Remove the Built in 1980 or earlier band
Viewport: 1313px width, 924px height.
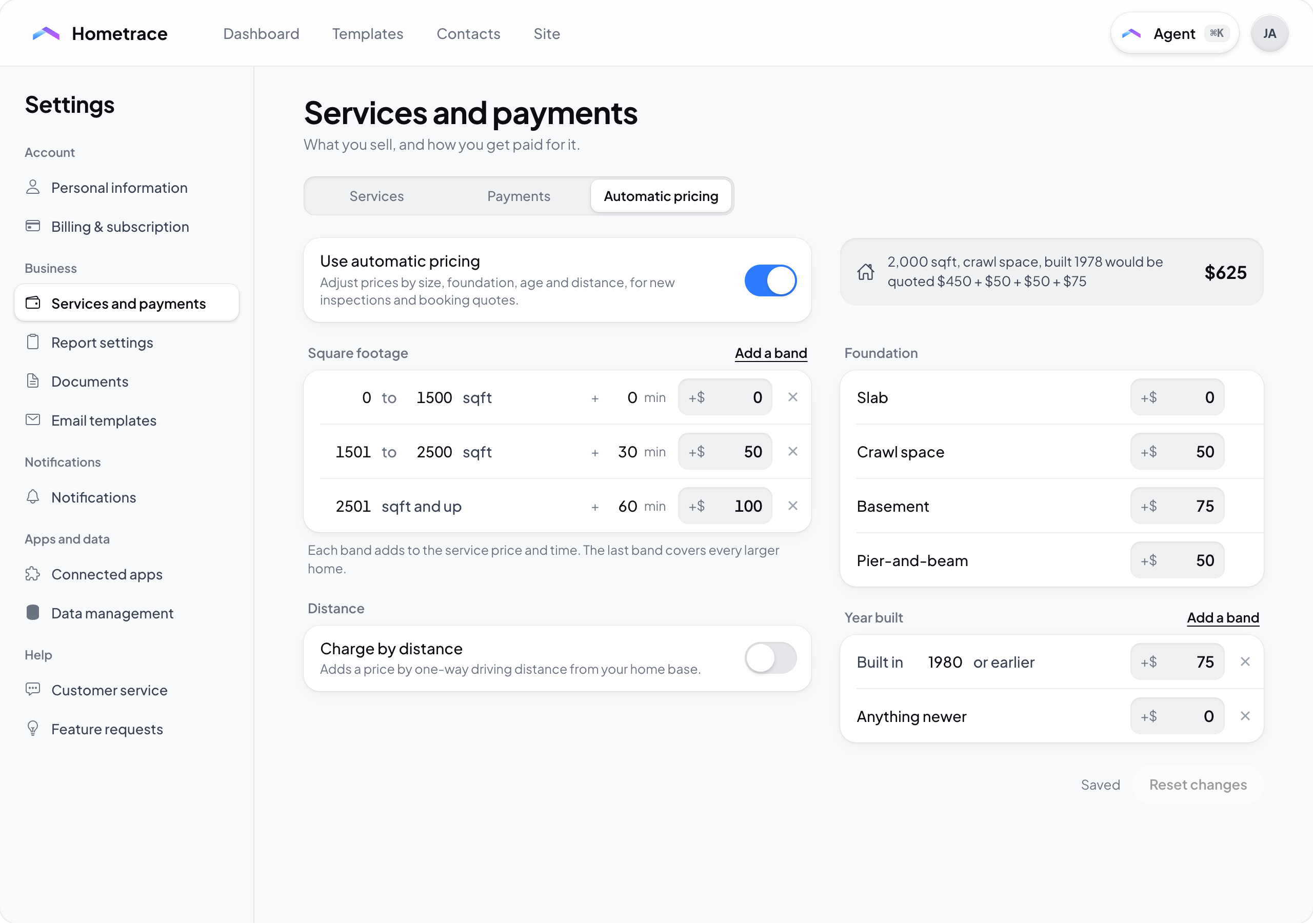click(1245, 661)
